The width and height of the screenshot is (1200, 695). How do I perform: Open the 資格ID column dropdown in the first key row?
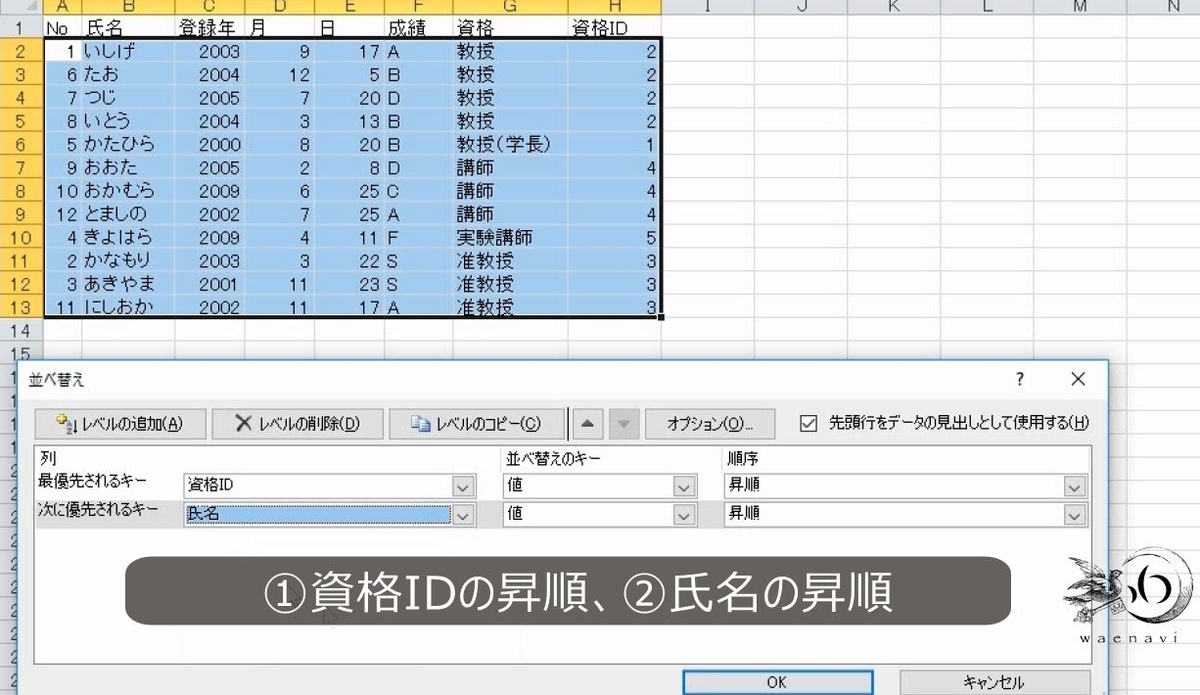tap(463, 487)
